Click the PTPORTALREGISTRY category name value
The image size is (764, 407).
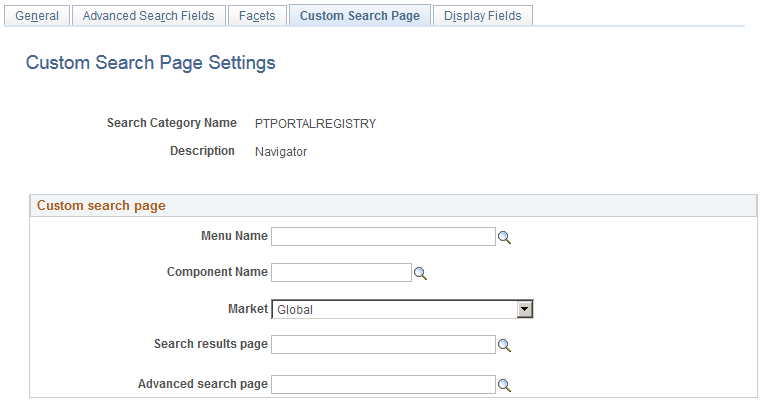(x=315, y=124)
